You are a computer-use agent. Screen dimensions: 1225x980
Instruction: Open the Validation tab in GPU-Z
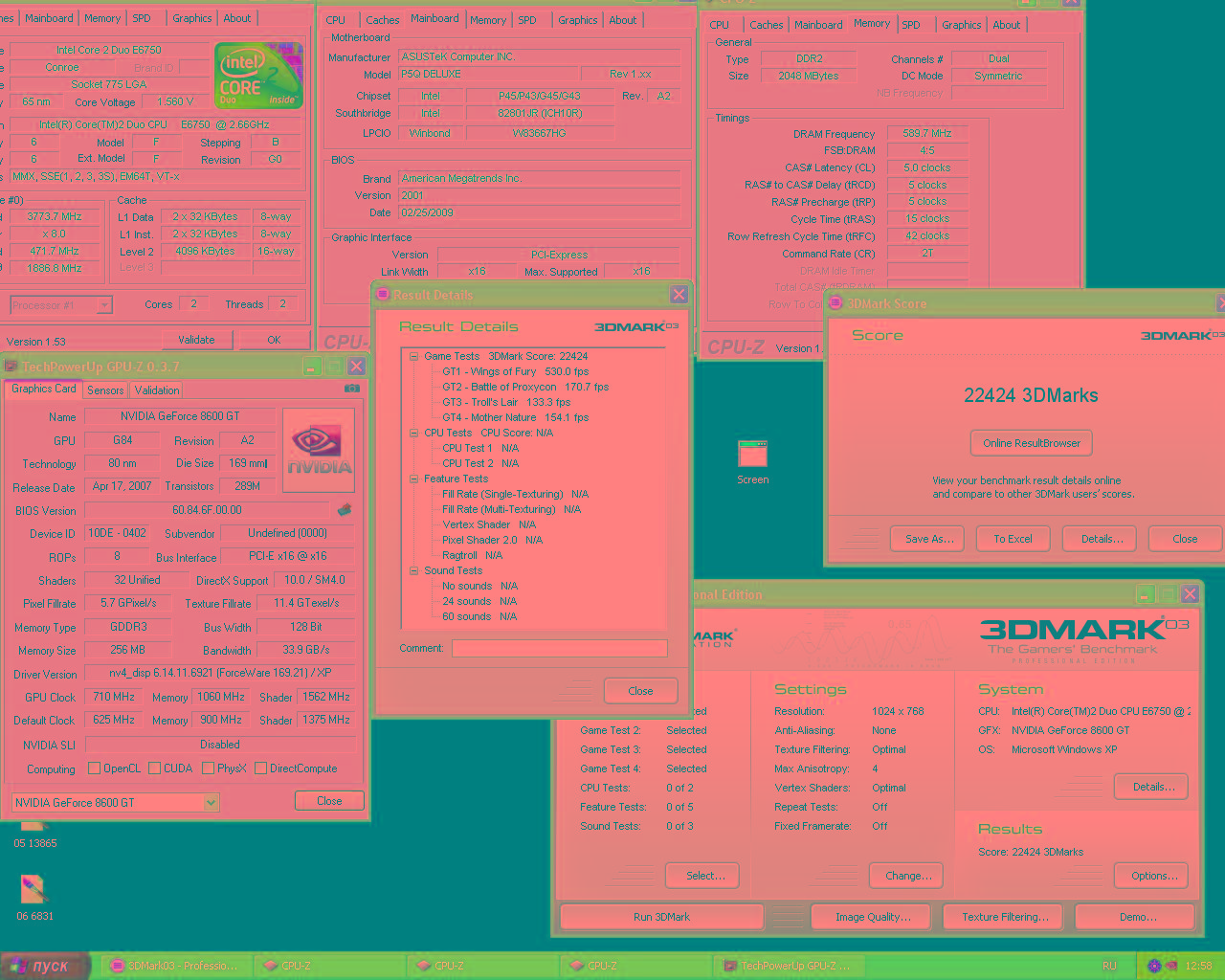(157, 390)
